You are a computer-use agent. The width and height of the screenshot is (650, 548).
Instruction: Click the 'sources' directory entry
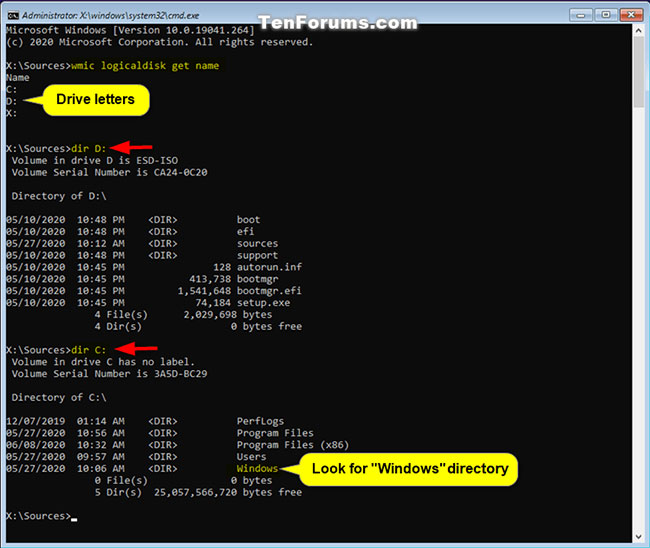coord(257,243)
